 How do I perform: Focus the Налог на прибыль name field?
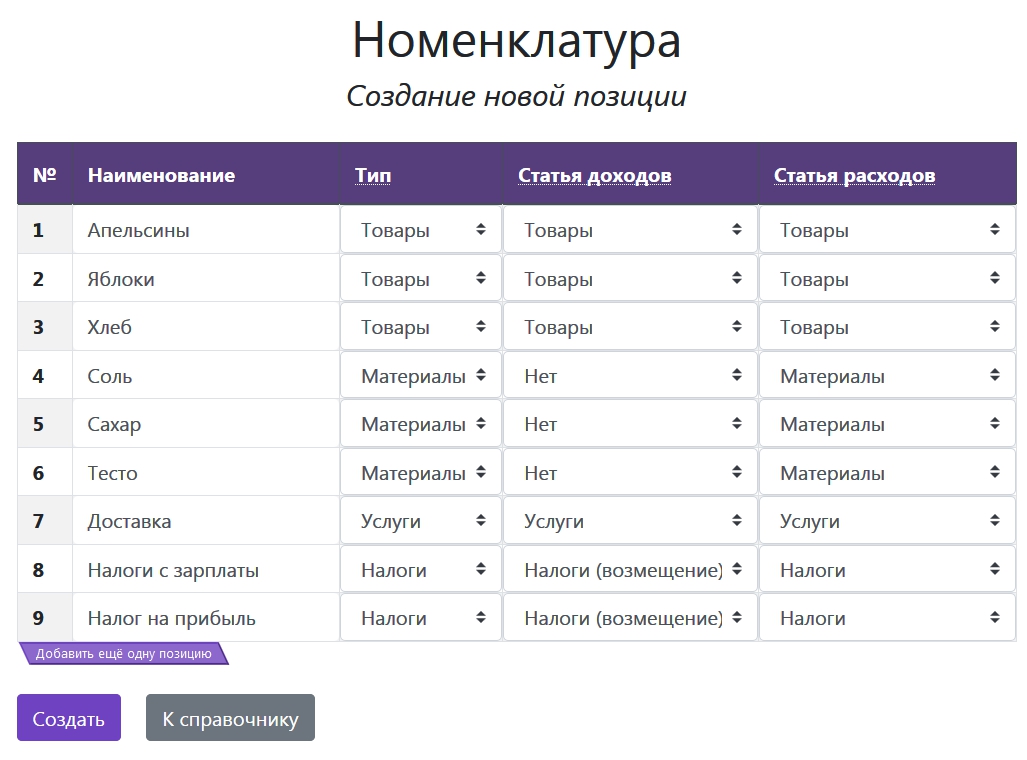[x=206, y=618]
